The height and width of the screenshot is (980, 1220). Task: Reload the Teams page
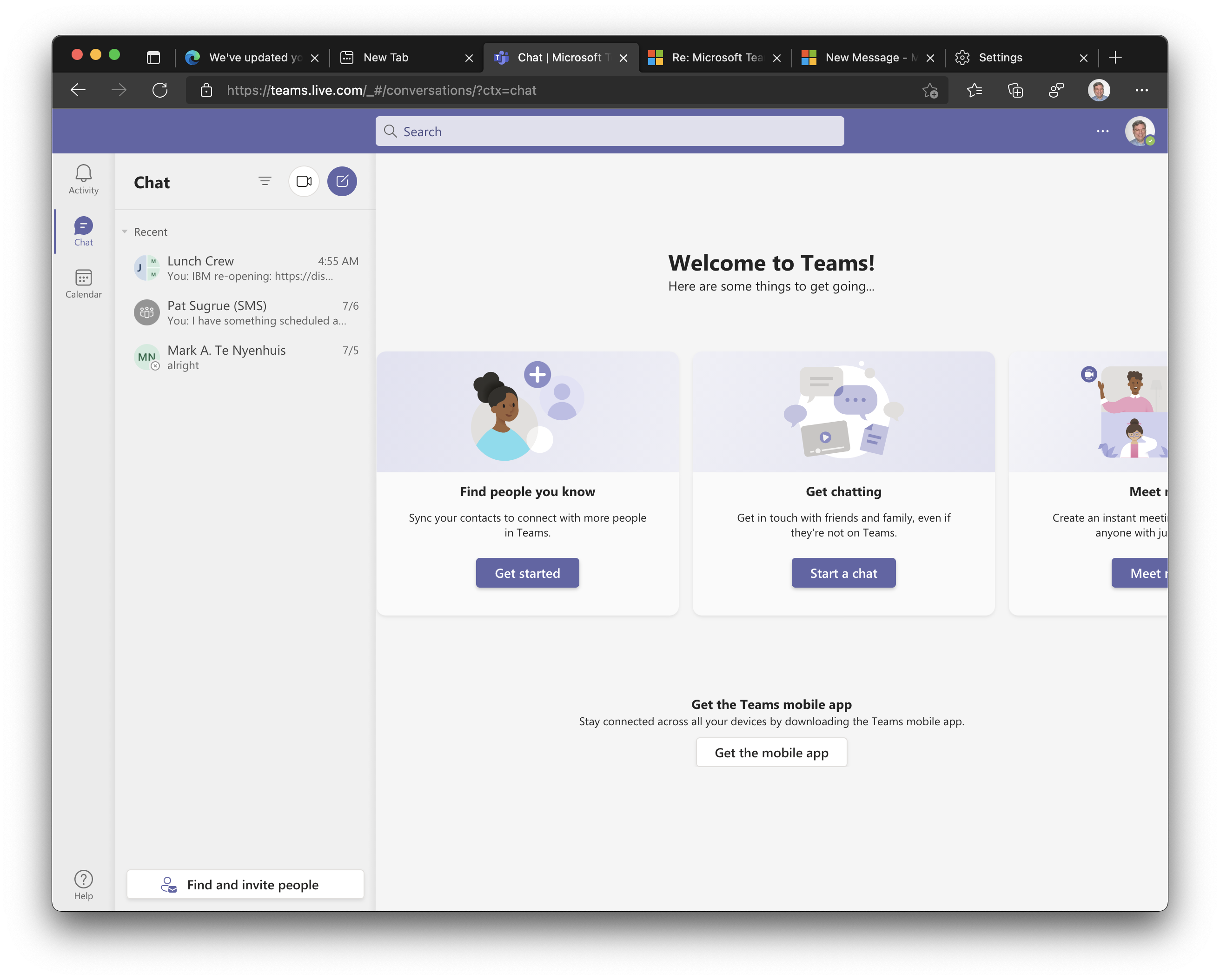(x=160, y=90)
